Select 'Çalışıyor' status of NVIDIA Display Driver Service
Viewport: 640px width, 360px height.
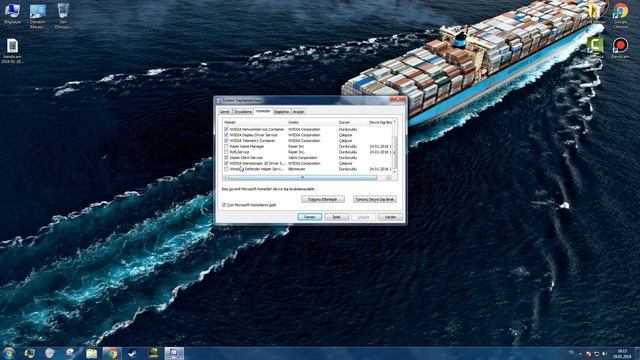(345, 135)
